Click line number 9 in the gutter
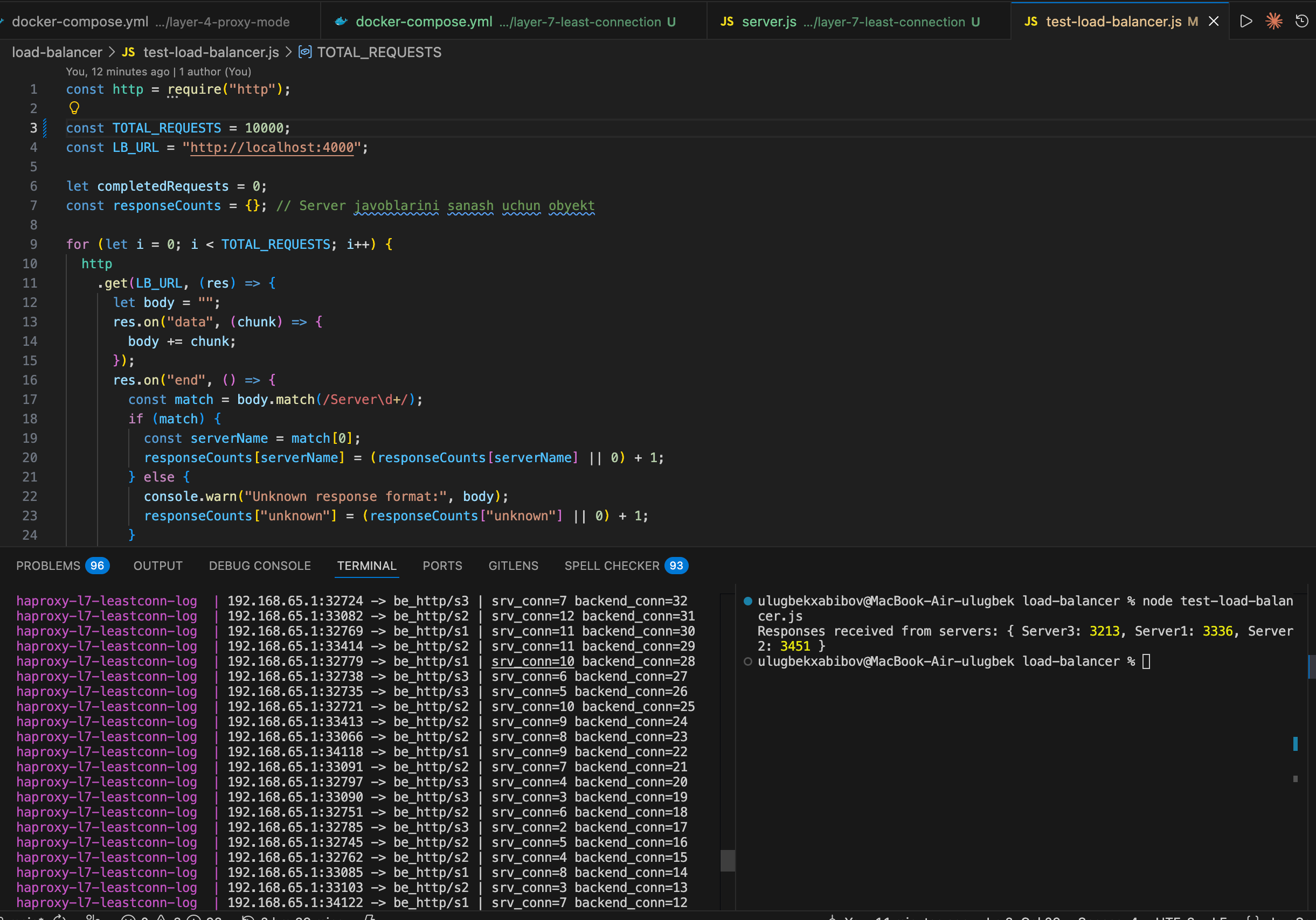 (33, 244)
